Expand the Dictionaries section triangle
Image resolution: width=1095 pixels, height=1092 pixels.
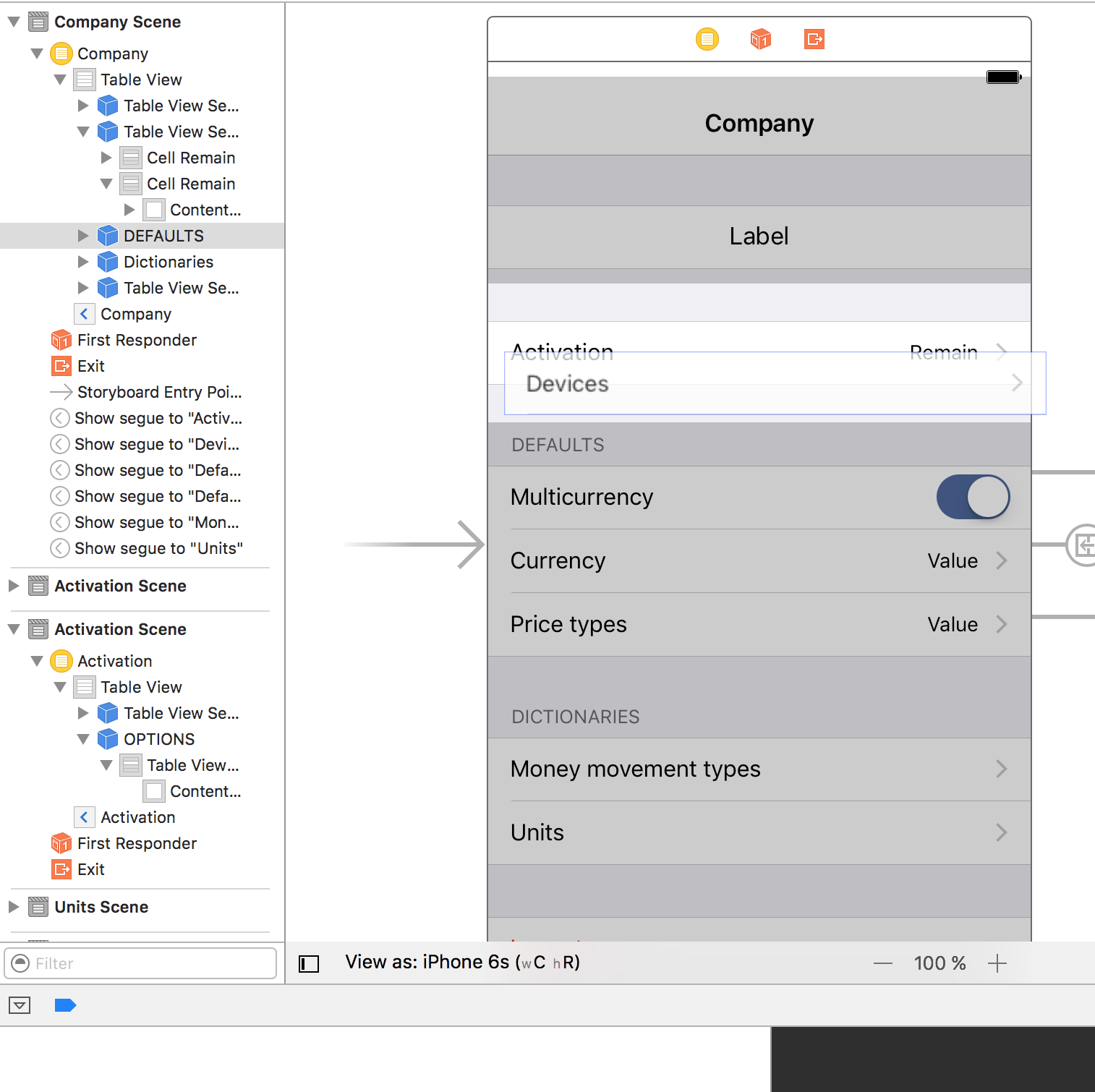(x=83, y=262)
